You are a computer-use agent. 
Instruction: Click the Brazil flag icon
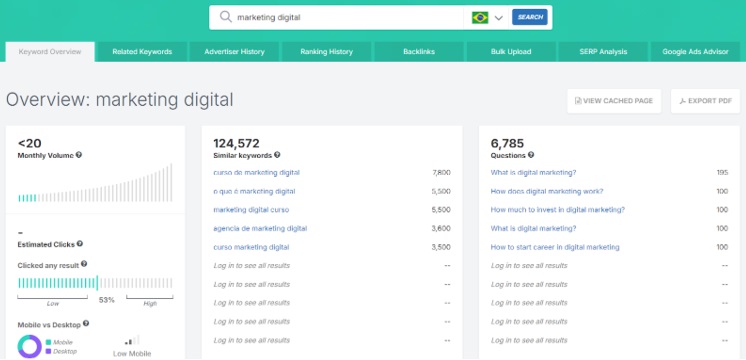pyautogui.click(x=480, y=18)
